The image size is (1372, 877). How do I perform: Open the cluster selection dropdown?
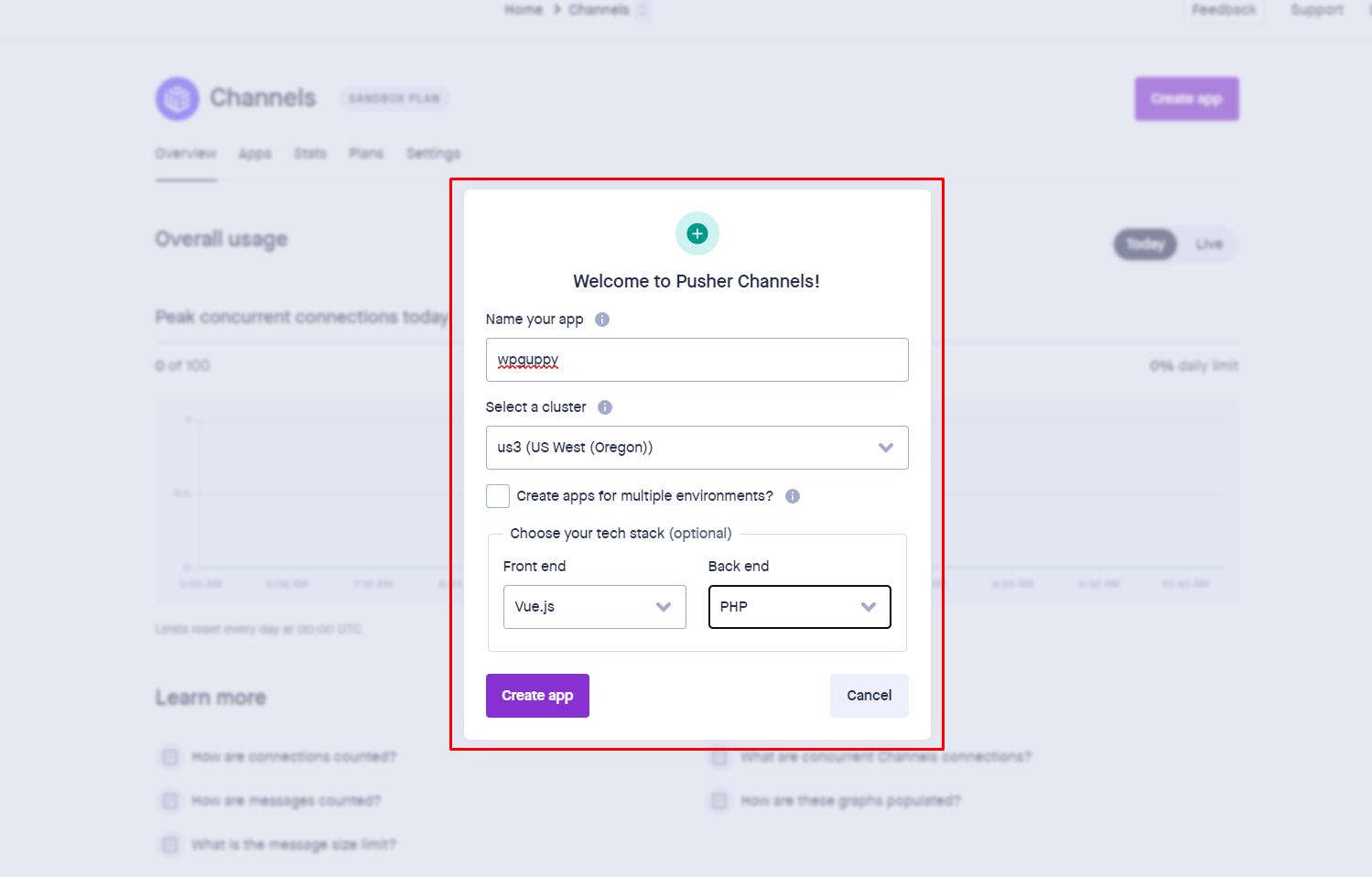point(697,448)
